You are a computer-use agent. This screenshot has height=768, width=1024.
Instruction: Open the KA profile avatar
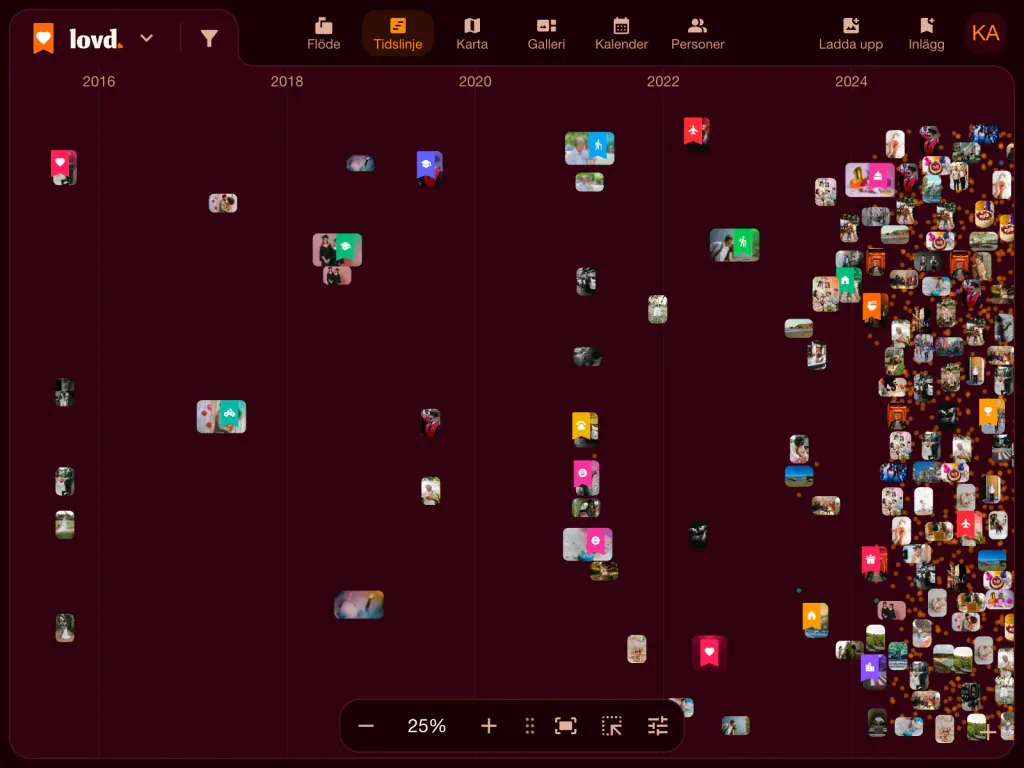pyautogui.click(x=985, y=33)
